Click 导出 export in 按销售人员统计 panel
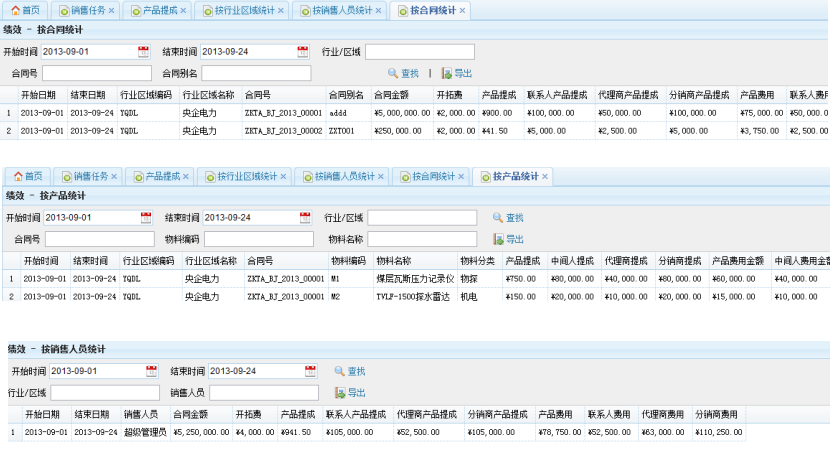This screenshot has height=465, width=831. click(x=350, y=393)
